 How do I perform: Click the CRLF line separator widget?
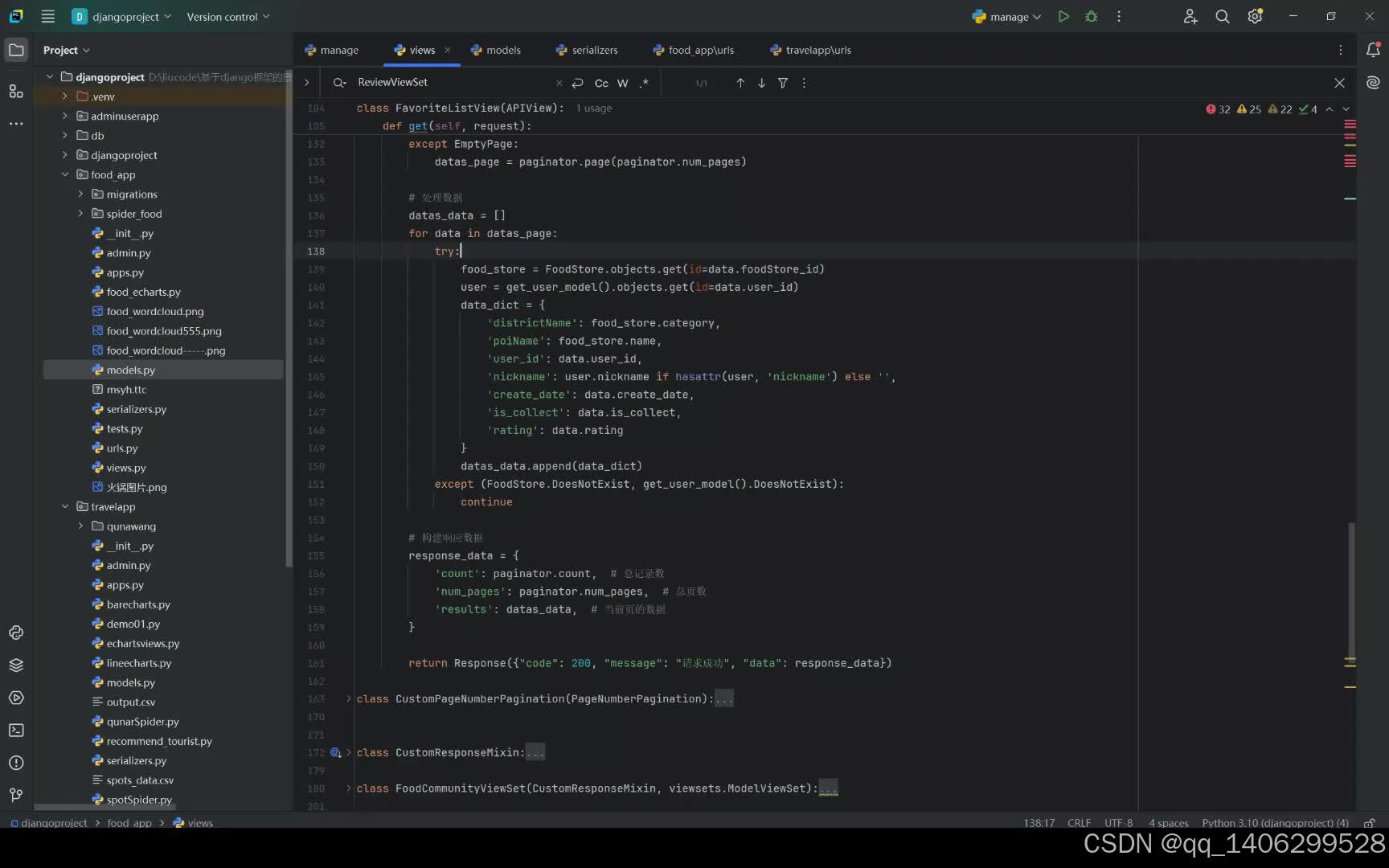click(1079, 822)
